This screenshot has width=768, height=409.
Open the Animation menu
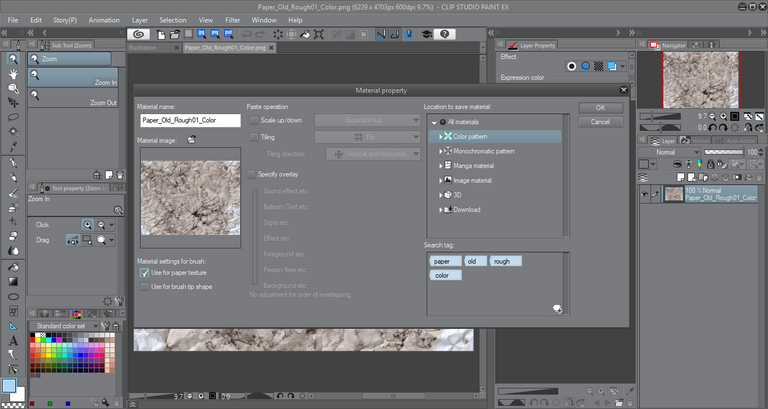pyautogui.click(x=104, y=20)
